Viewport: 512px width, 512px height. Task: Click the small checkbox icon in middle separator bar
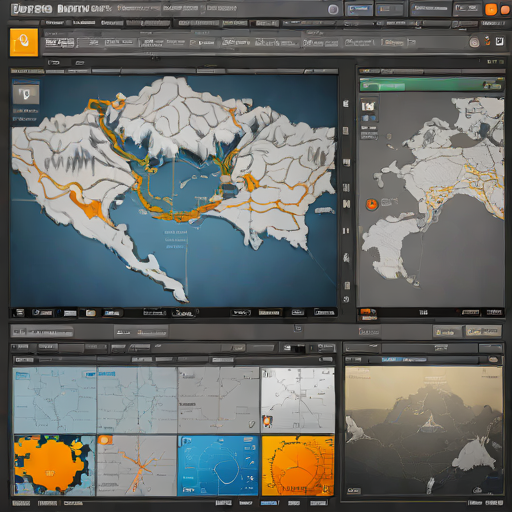298,329
